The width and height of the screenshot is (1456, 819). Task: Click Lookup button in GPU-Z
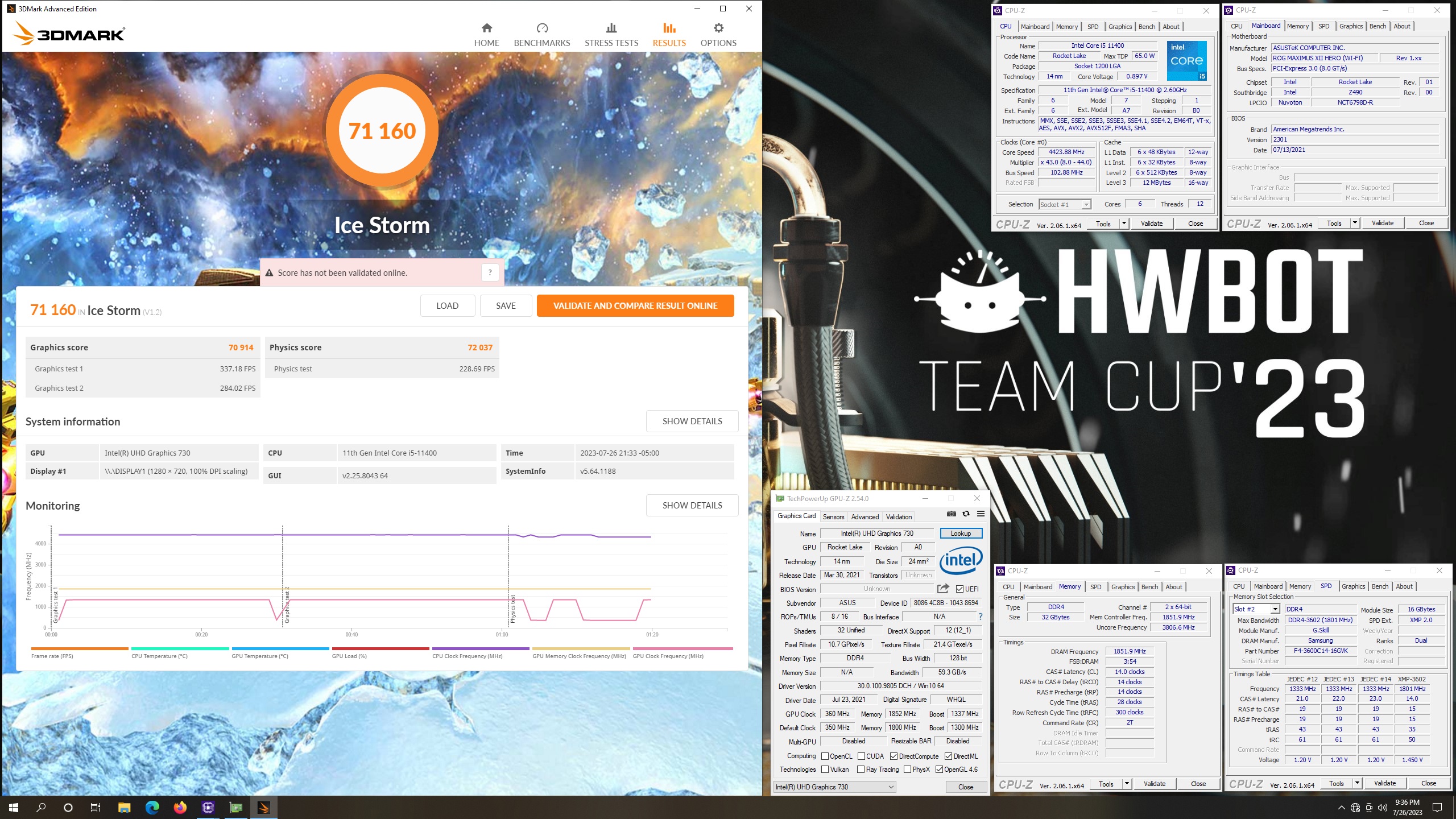[x=961, y=533]
